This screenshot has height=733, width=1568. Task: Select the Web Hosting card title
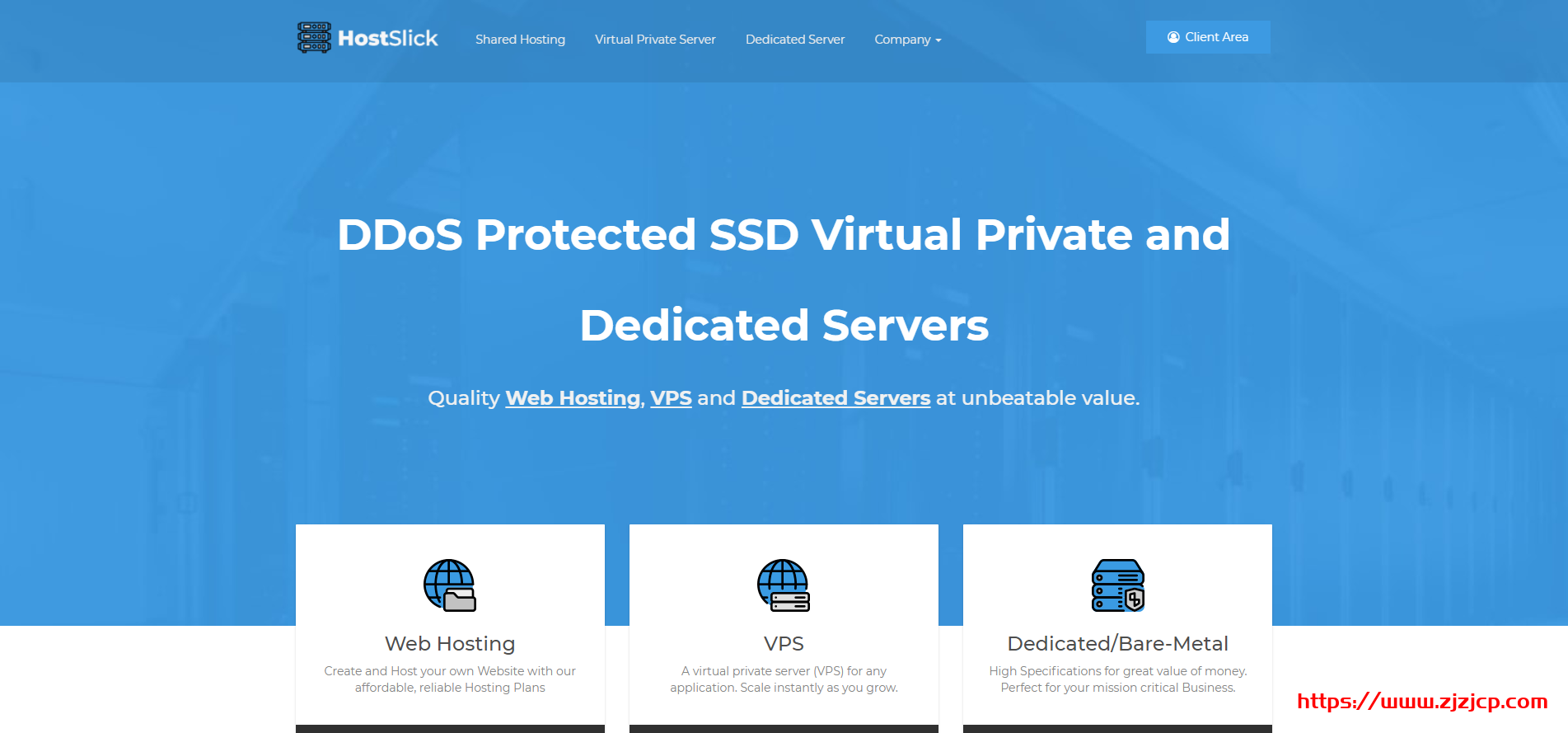pos(450,643)
